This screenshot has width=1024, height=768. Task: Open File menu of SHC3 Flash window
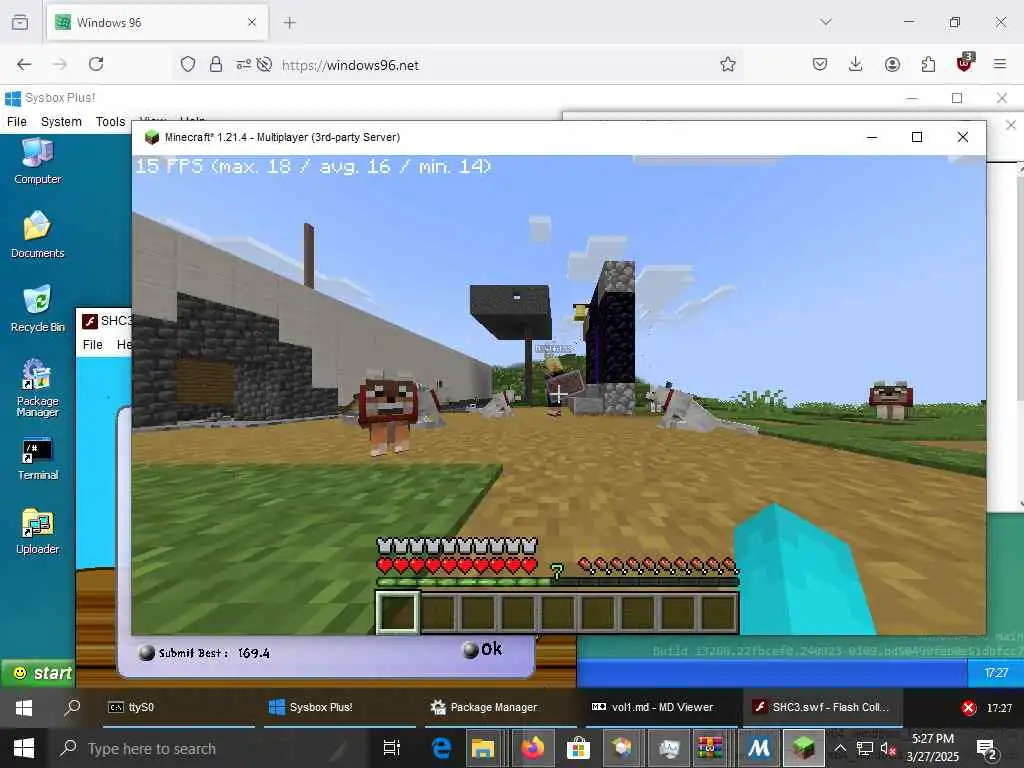93,344
